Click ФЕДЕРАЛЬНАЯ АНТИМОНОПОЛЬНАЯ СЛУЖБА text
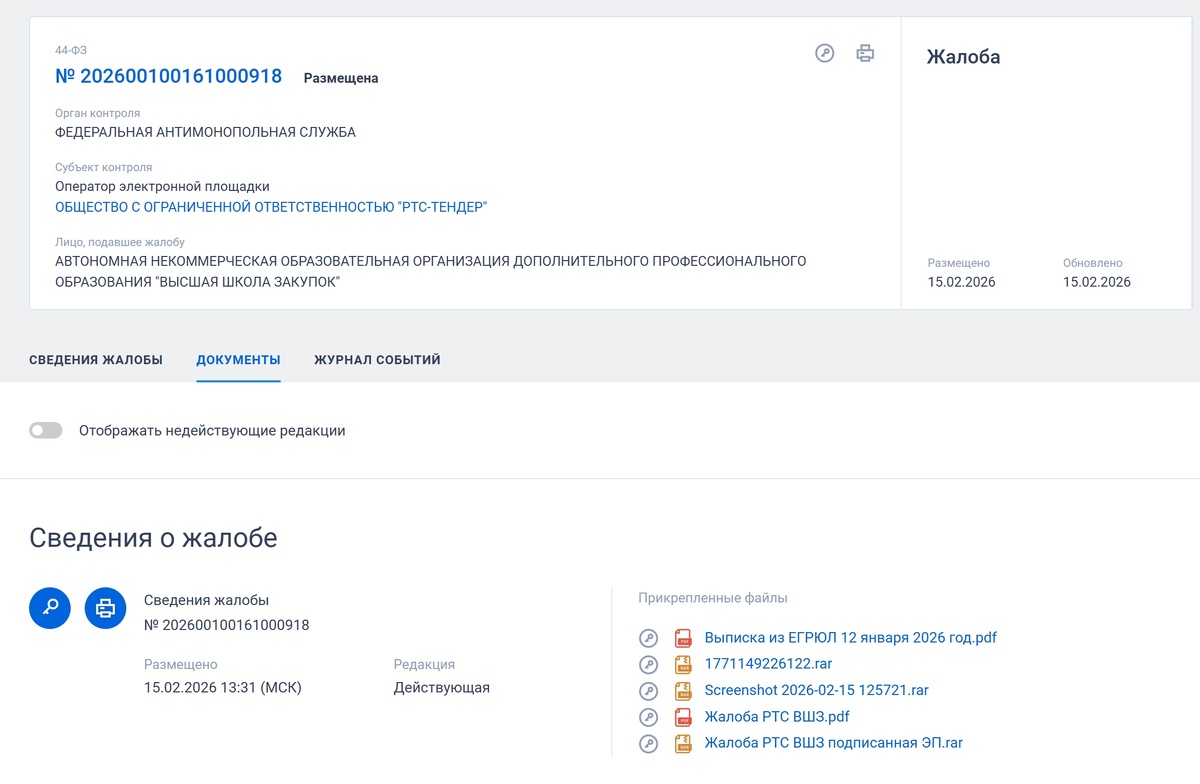Image resolution: width=1200 pixels, height=784 pixels. point(205,132)
